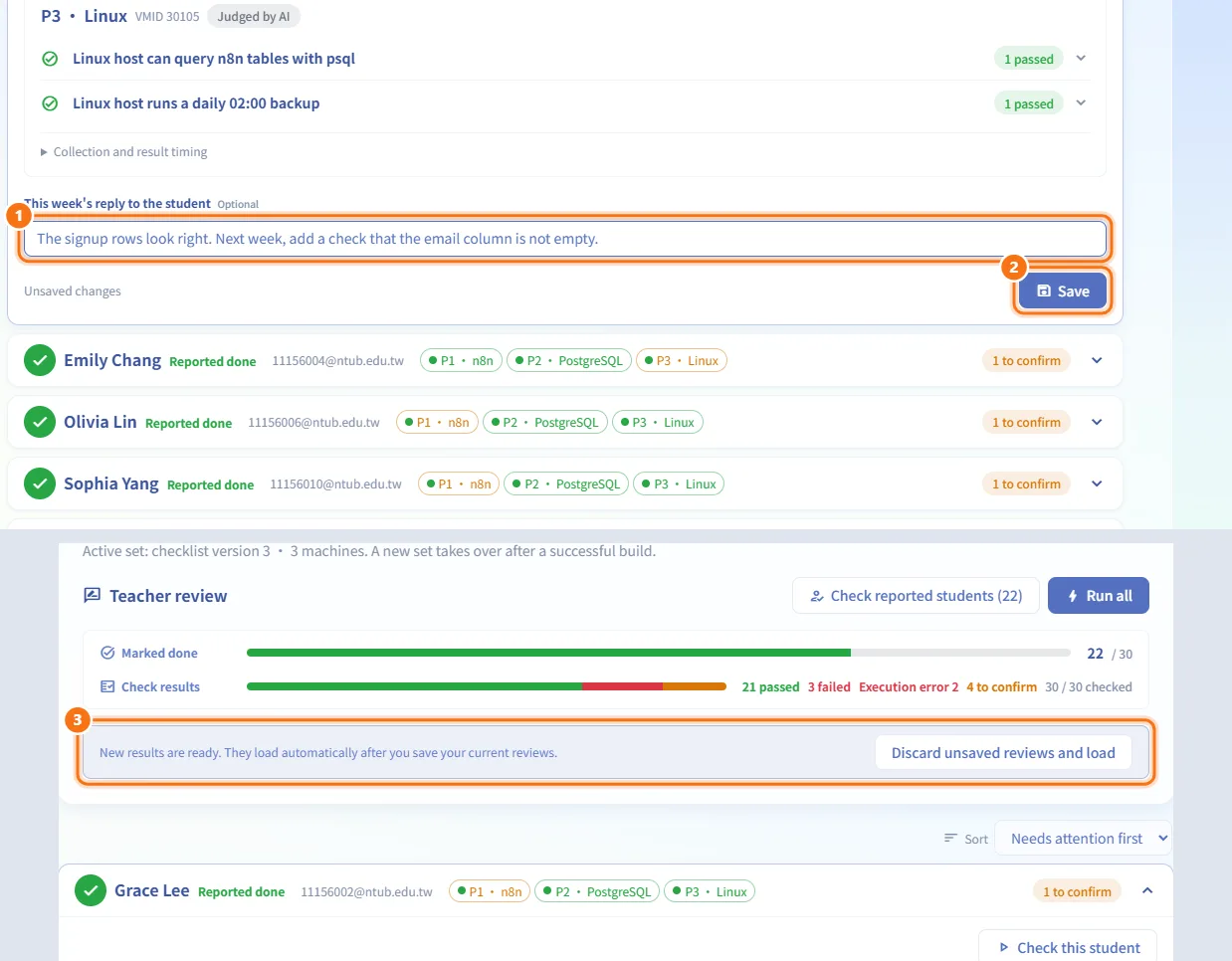Expand Emily Chang's student row

click(x=1097, y=360)
